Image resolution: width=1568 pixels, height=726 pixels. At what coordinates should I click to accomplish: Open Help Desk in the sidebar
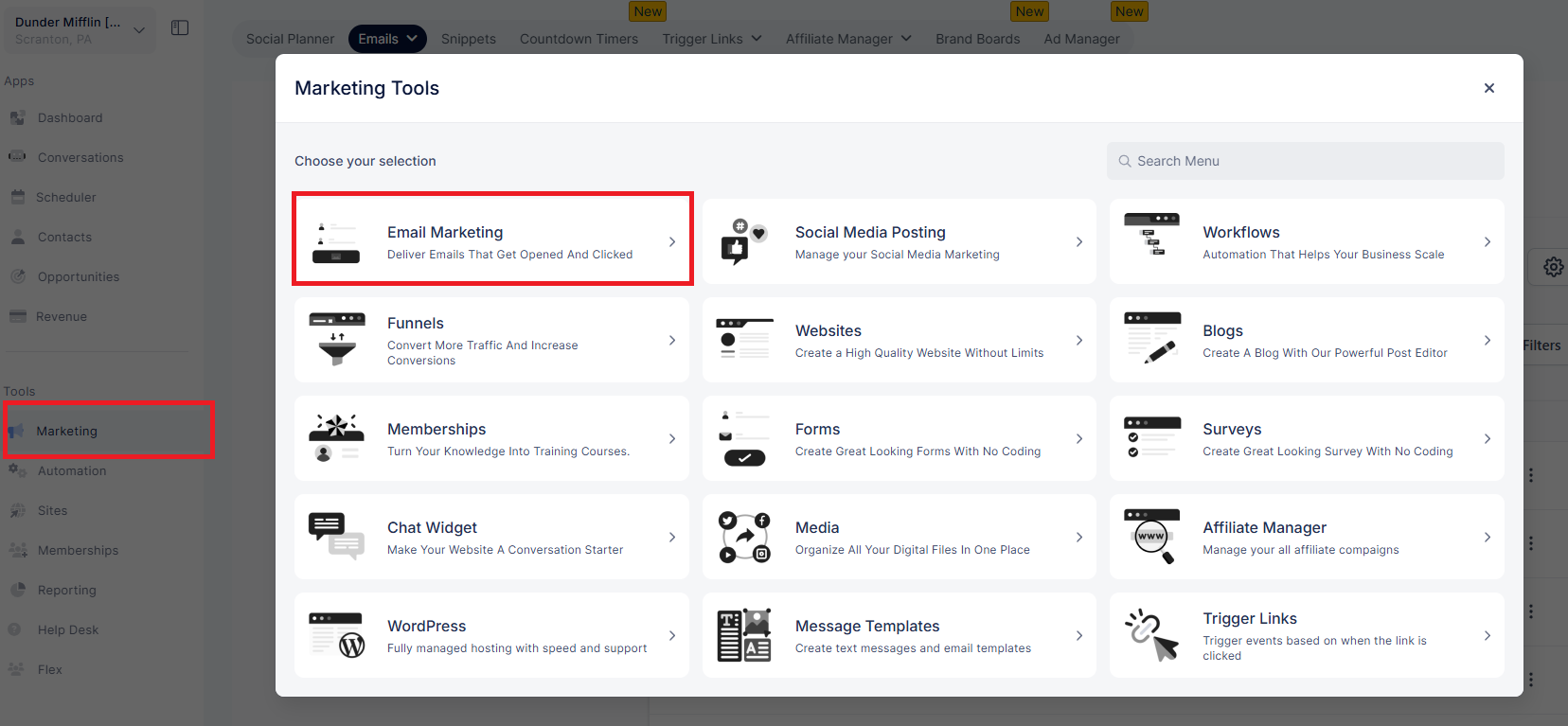[x=68, y=629]
